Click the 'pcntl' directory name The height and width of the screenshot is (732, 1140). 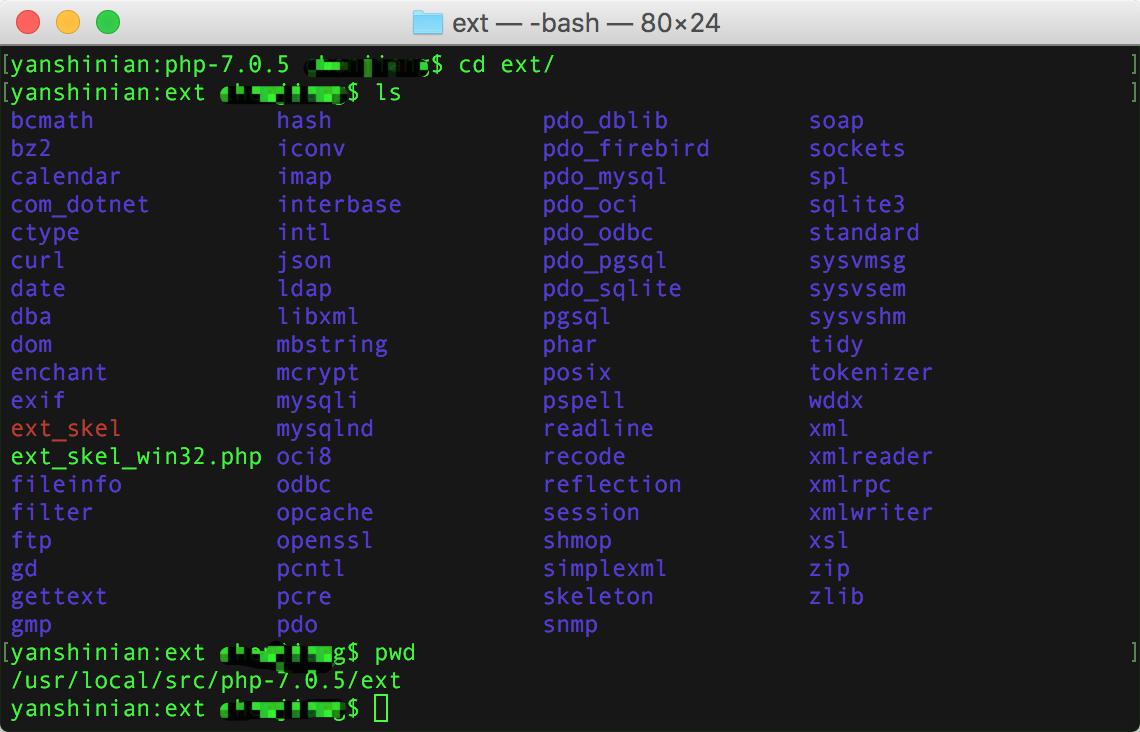pos(311,568)
